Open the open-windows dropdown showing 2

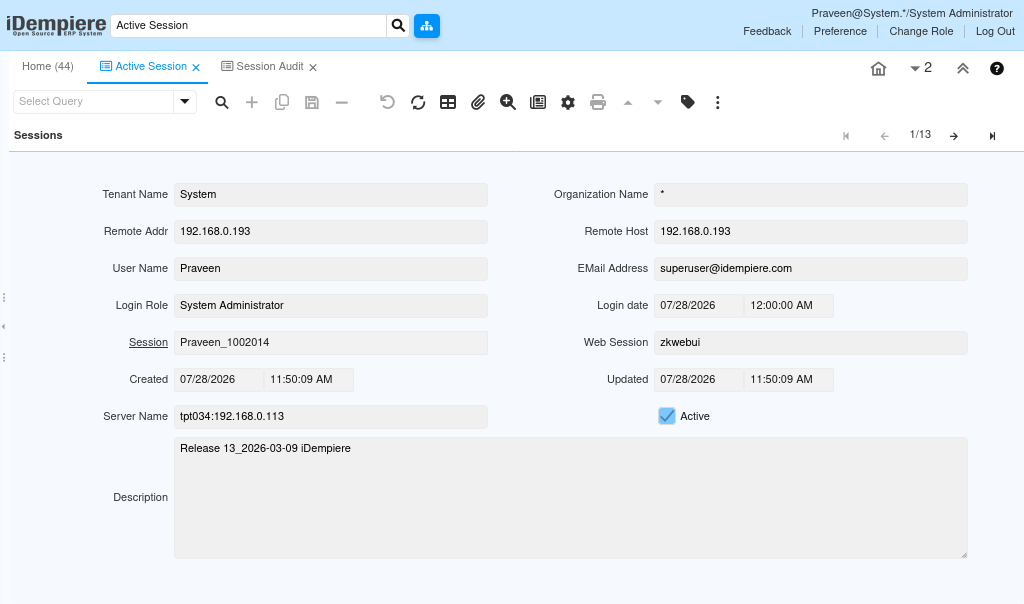click(921, 68)
